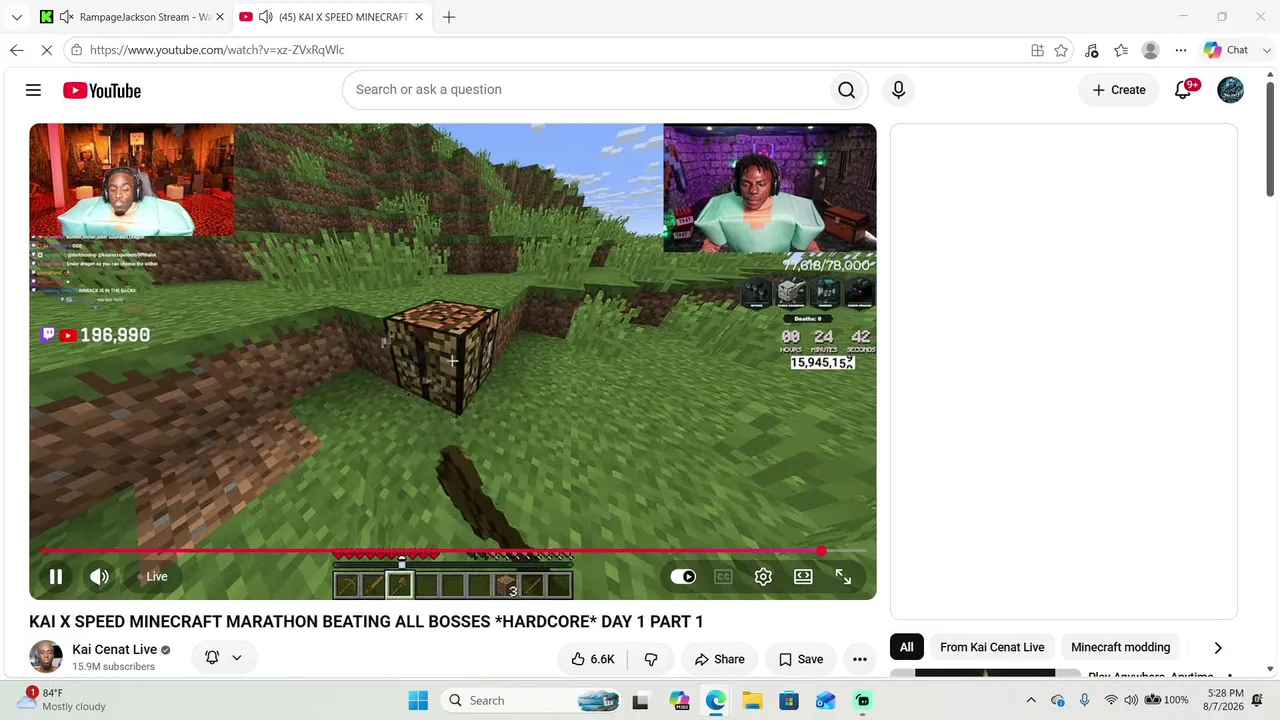Open File Explorer from the taskbar

[x=752, y=700]
